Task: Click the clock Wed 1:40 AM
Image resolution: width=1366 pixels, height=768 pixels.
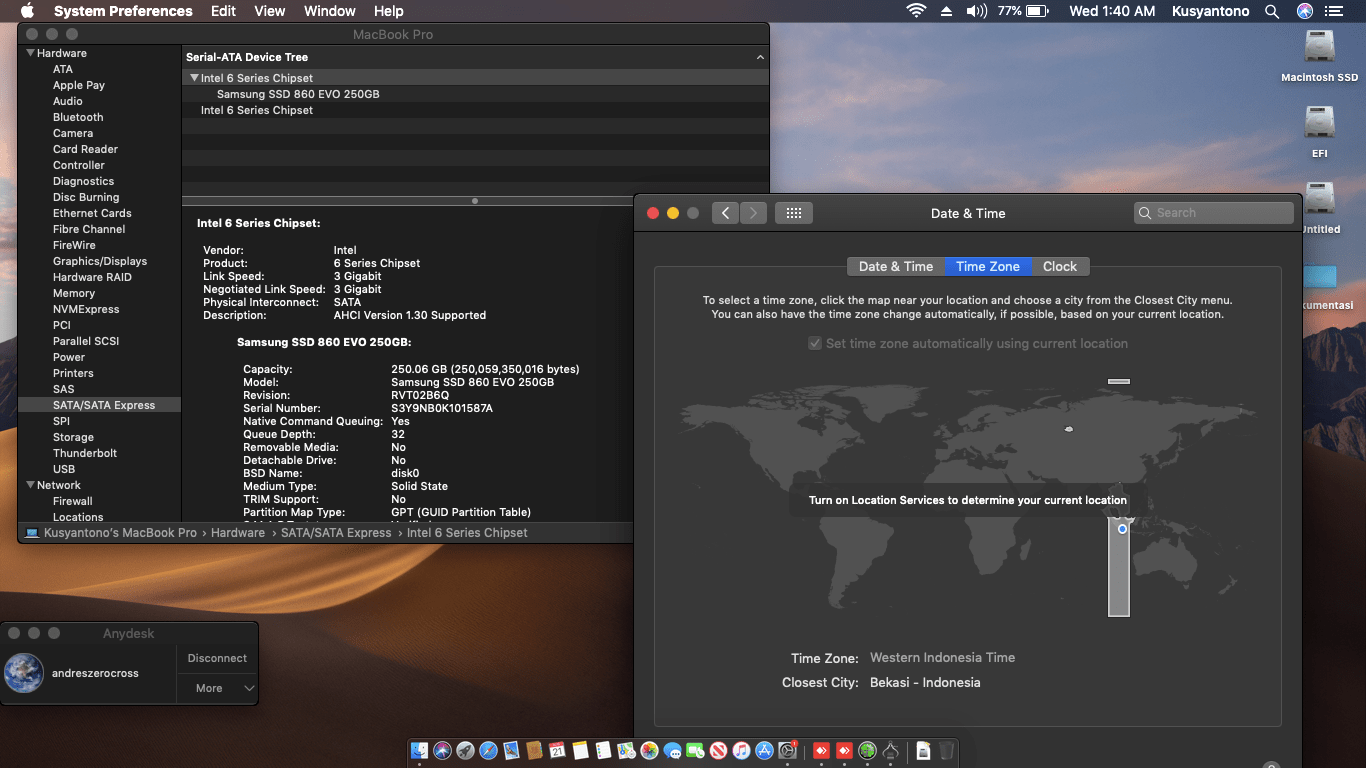Action: click(x=1112, y=11)
